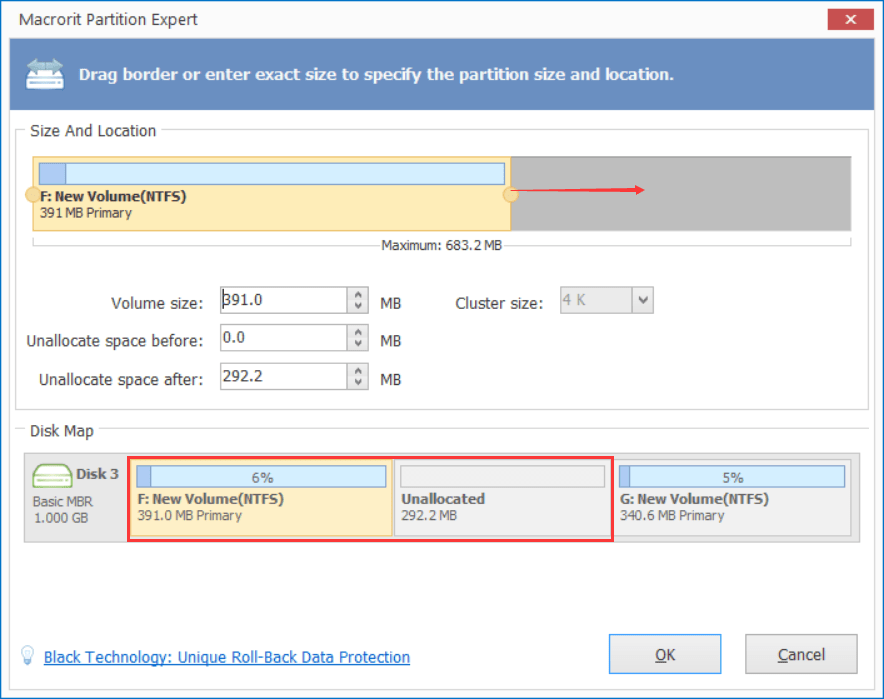Decrease Unallocate space after value
The height and width of the screenshot is (699, 884).
click(358, 382)
